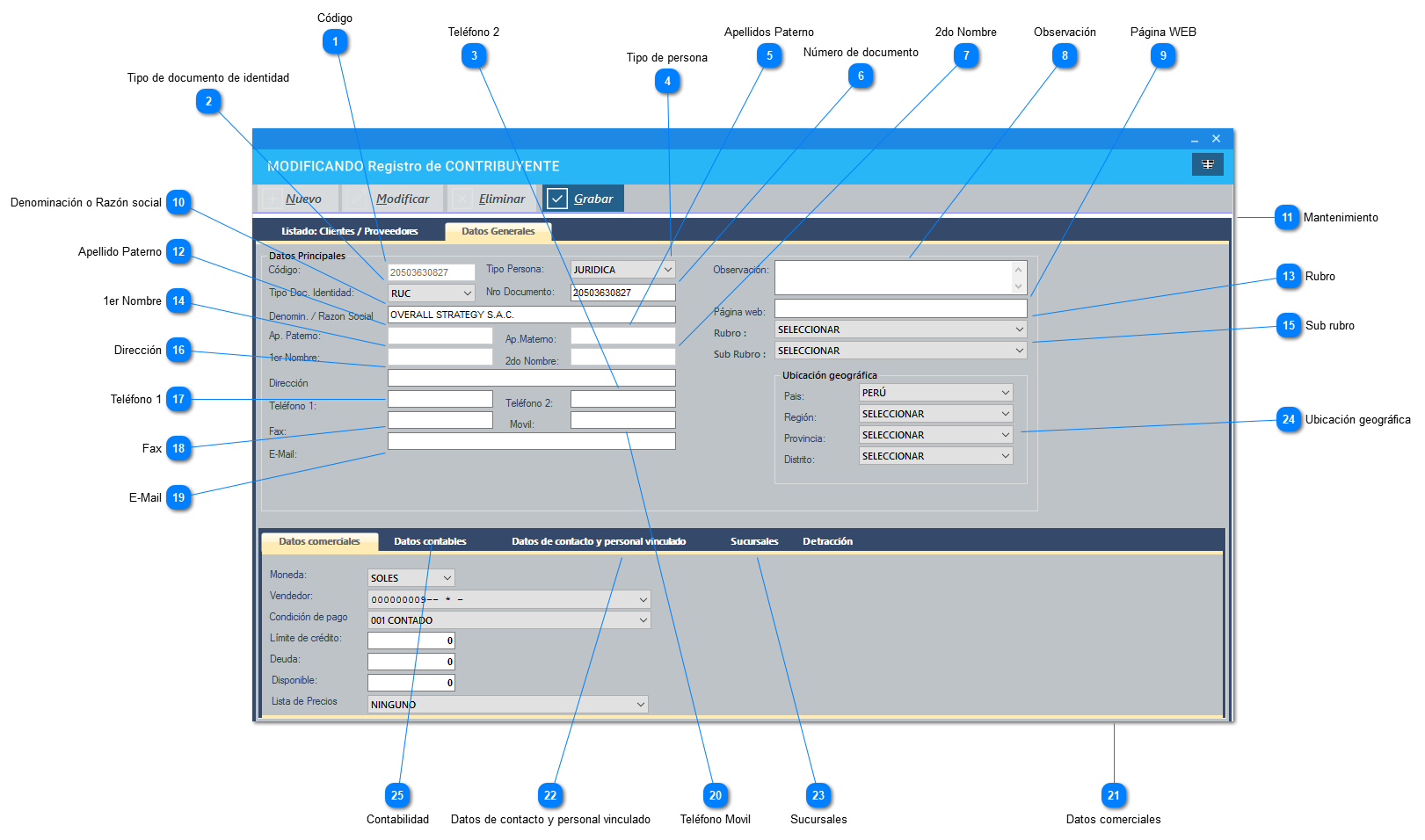Switch to the Detracción tab
Image resolution: width=1425 pixels, height=840 pixels.
[x=827, y=542]
